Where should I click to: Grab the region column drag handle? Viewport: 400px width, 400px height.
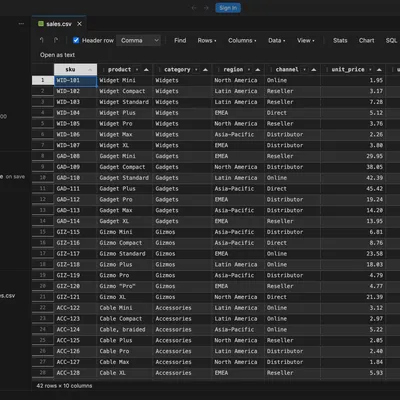click(x=218, y=70)
